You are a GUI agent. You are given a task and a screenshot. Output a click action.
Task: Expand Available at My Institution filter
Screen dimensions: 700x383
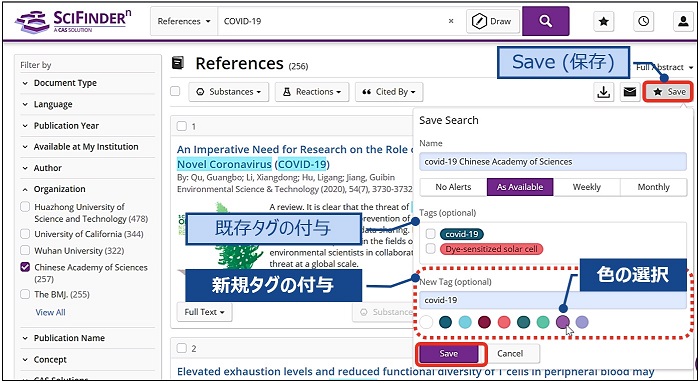click(x=87, y=147)
